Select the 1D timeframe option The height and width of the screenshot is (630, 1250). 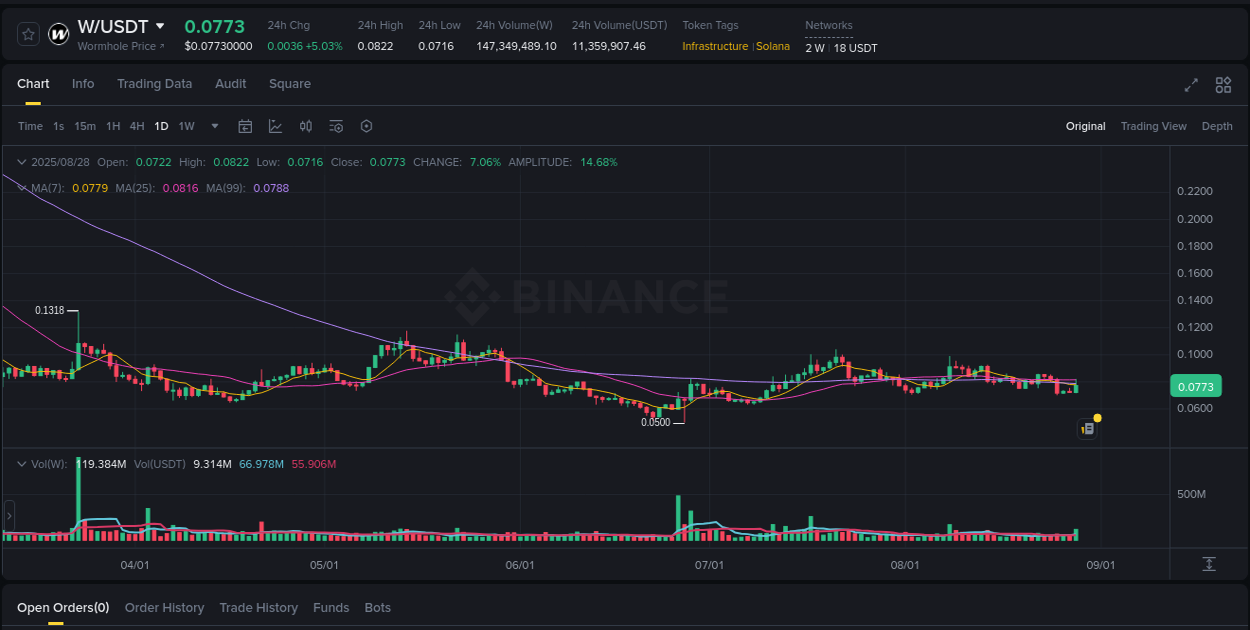point(161,126)
